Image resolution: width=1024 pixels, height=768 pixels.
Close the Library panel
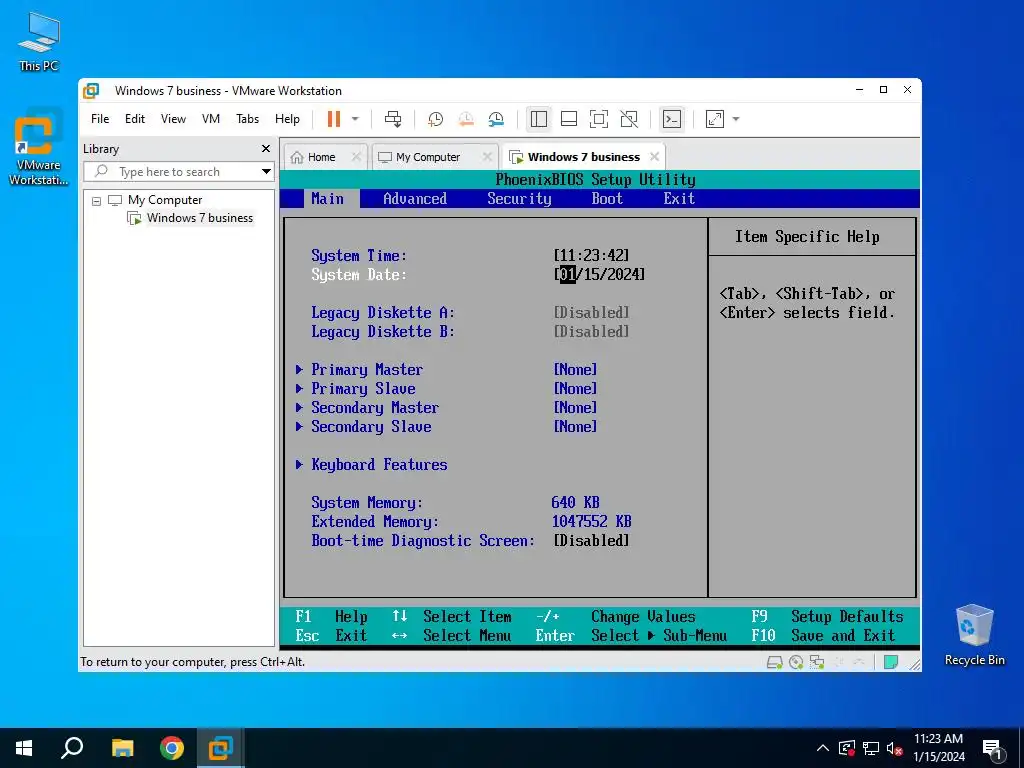266,149
